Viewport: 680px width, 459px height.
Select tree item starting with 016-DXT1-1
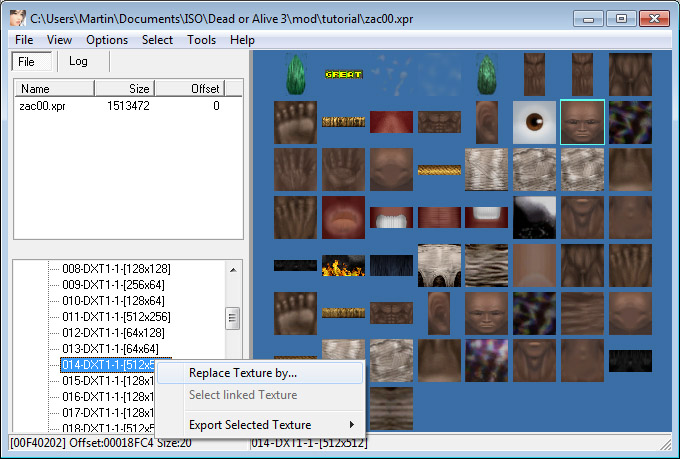[x=108, y=397]
